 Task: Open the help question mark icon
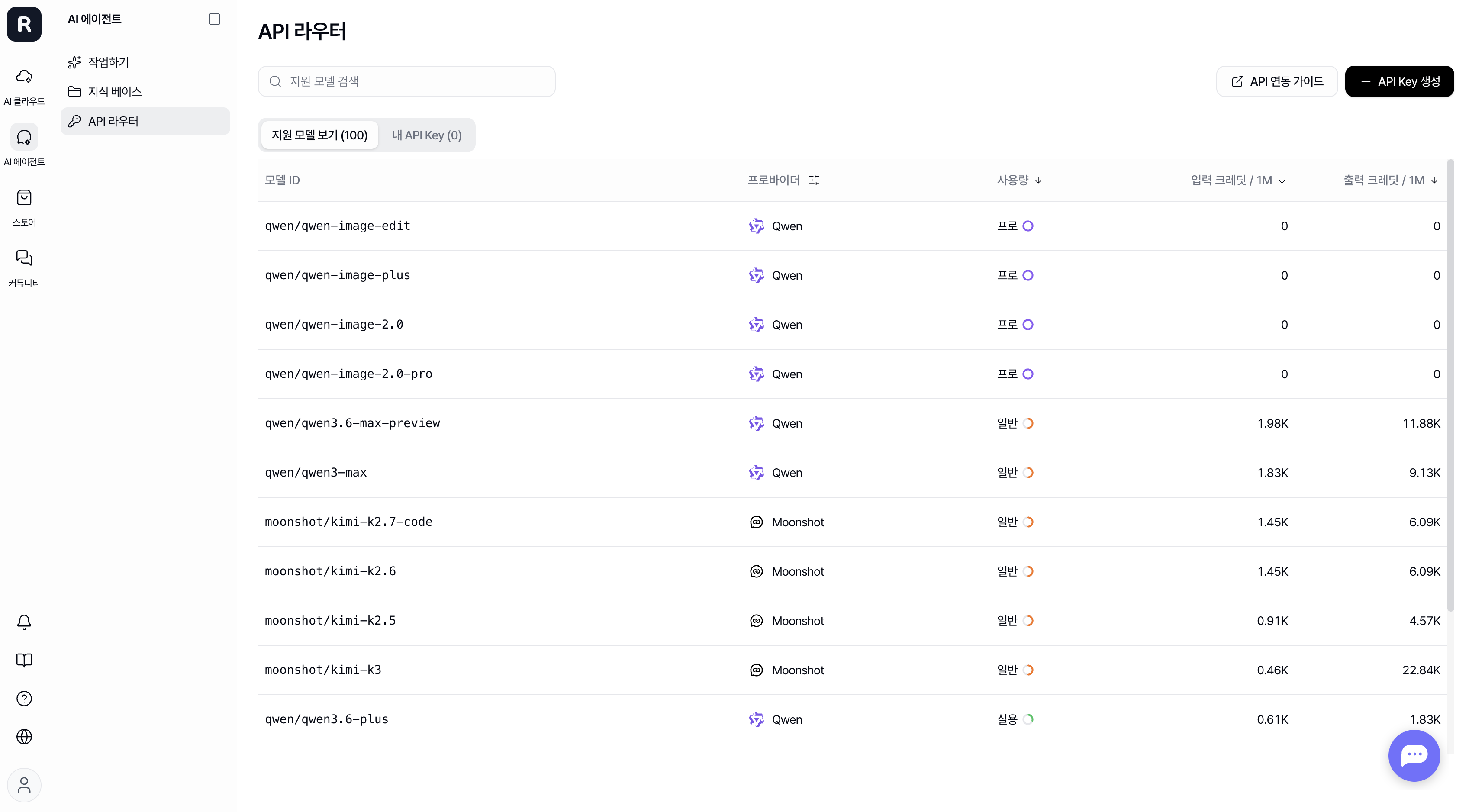24,699
